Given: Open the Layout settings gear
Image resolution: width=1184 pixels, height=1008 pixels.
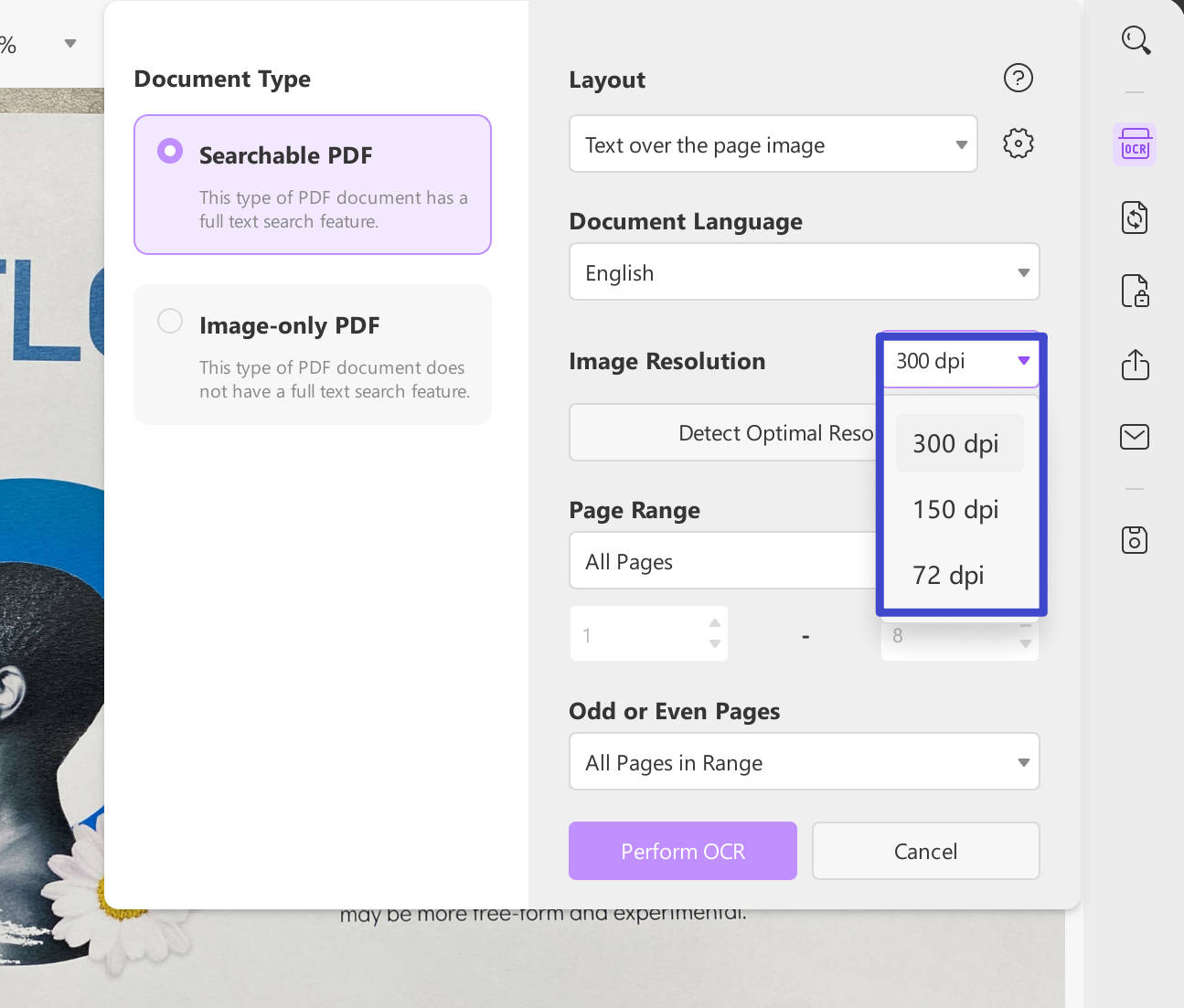Looking at the screenshot, I should click(x=1018, y=143).
